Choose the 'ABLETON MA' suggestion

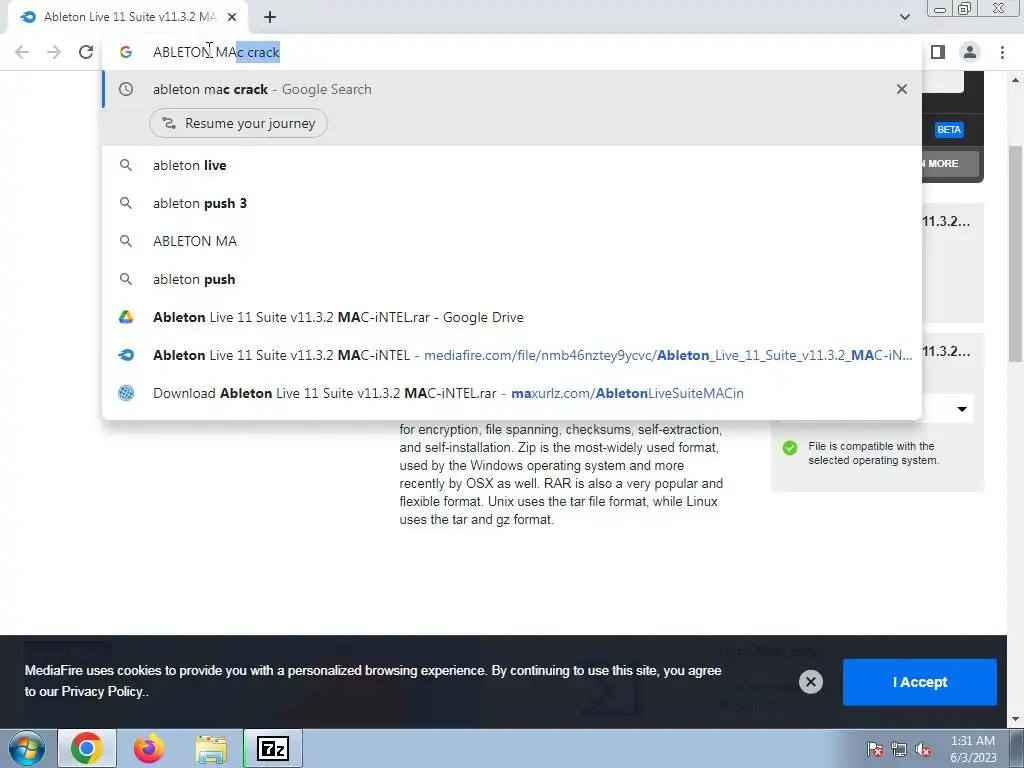pyautogui.click(x=512, y=241)
